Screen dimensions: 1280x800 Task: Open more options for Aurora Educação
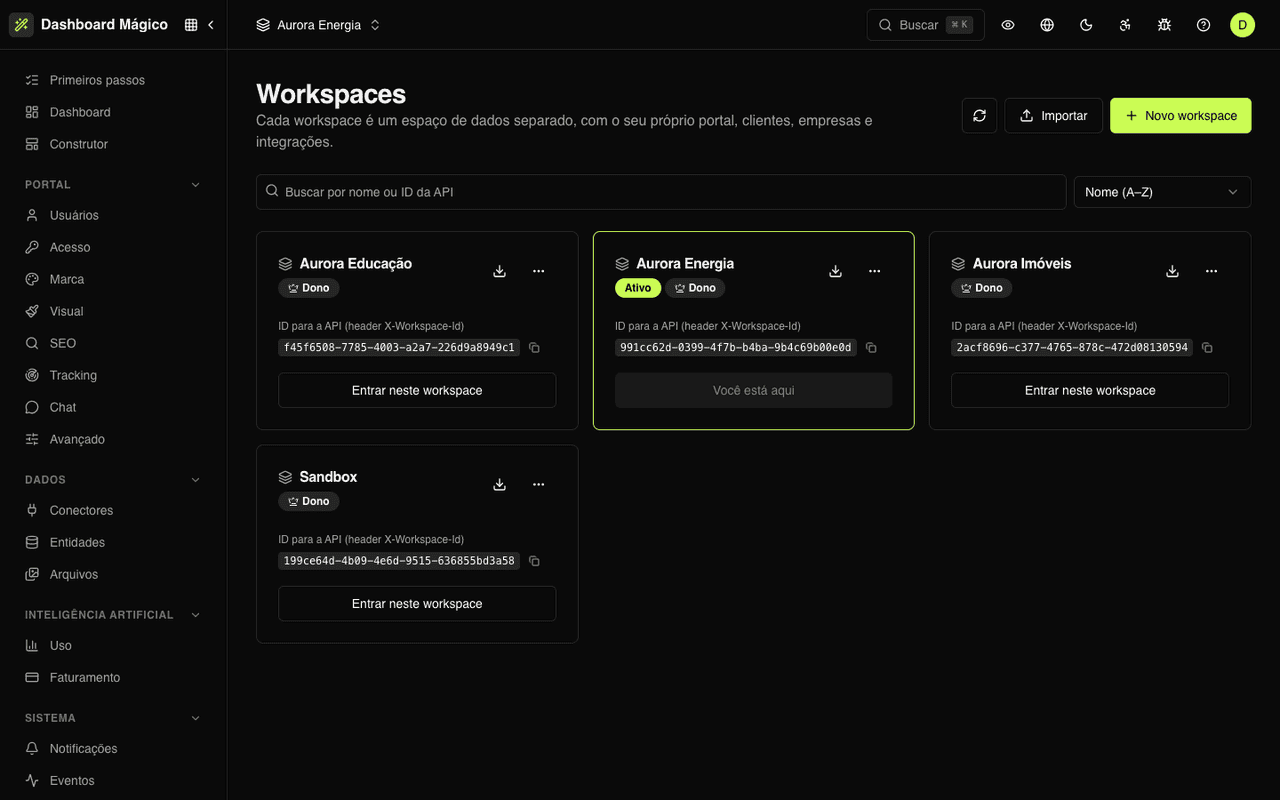(539, 271)
